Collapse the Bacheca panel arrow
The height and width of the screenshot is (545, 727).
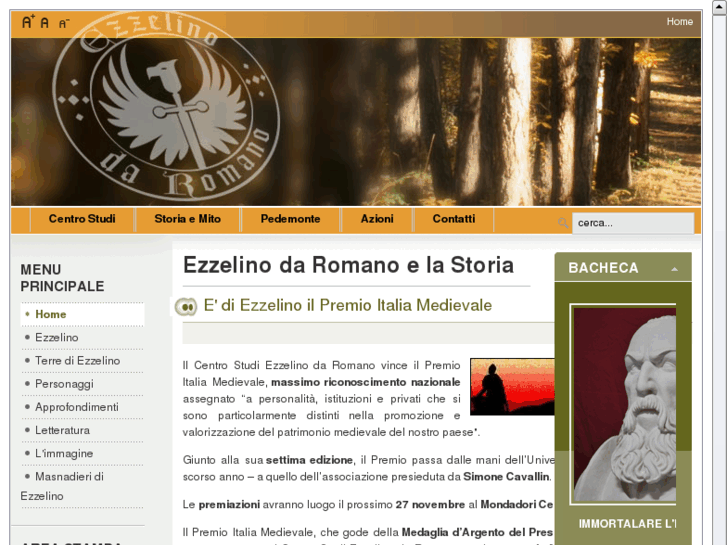675,269
